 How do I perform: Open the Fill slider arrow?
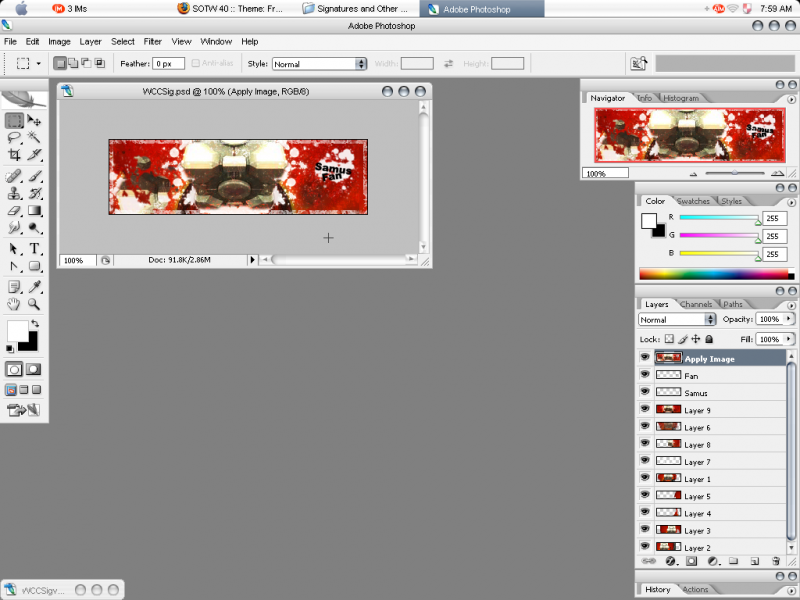789,339
